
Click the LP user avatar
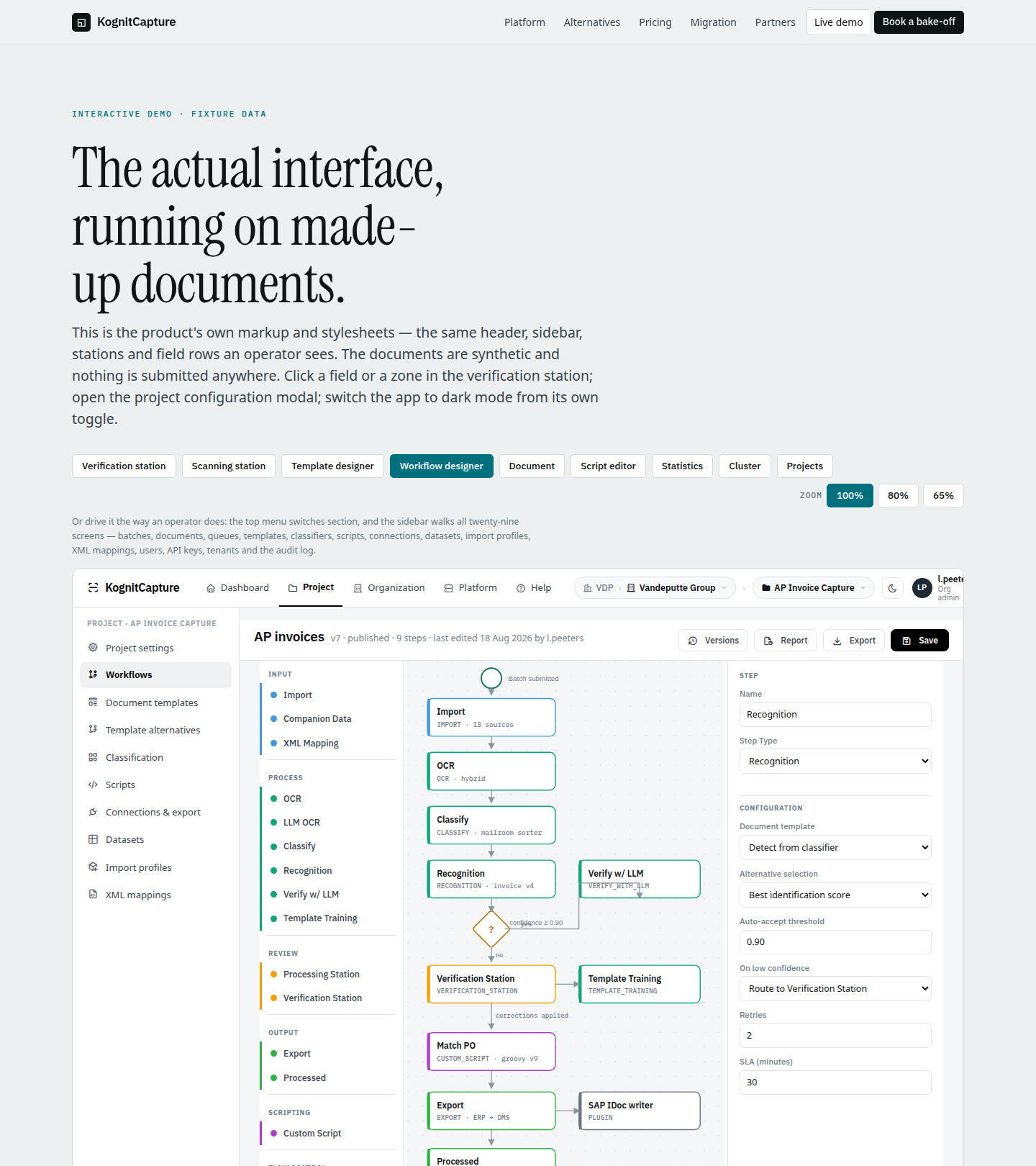coord(922,588)
